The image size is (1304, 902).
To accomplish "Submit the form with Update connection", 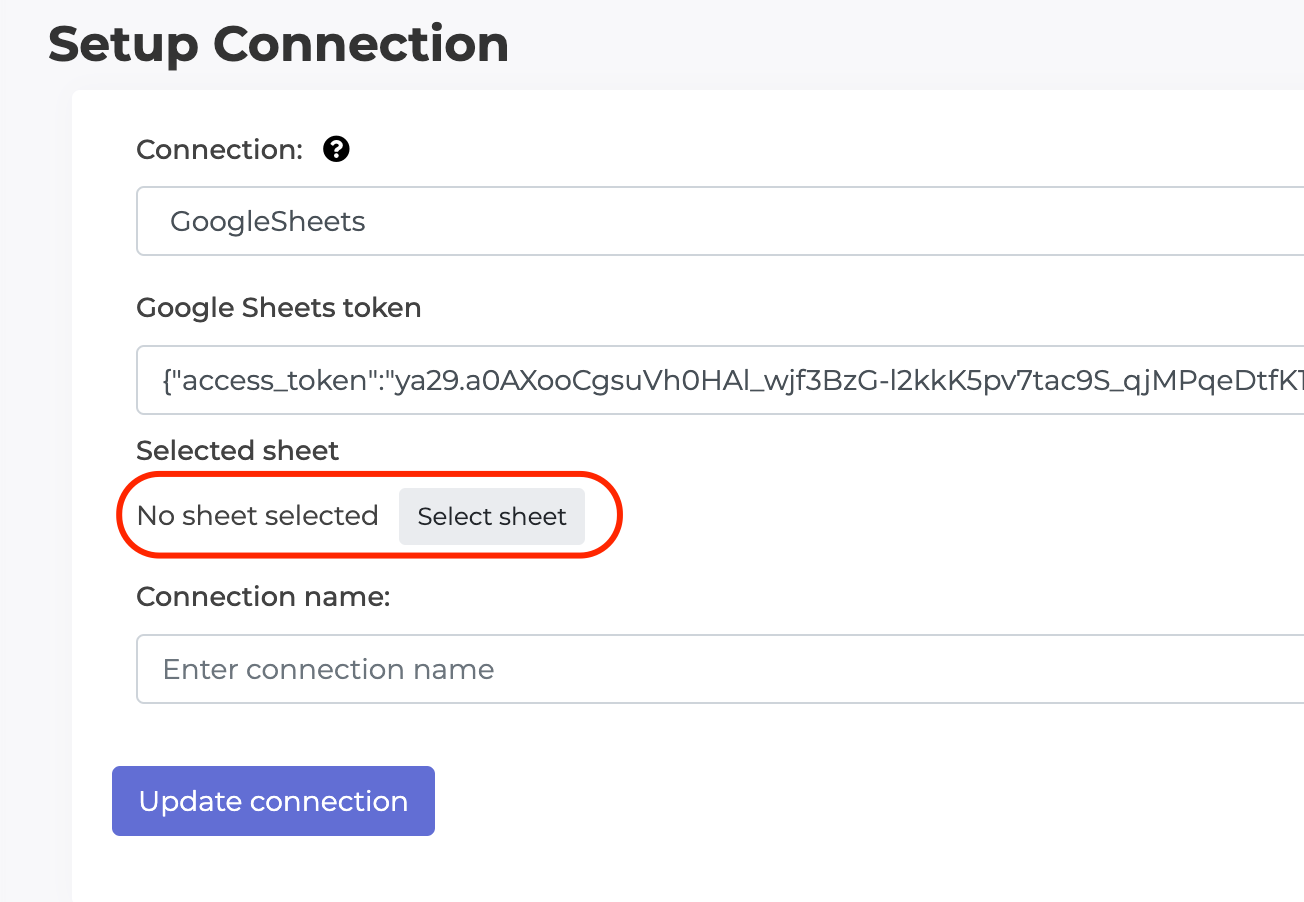I will 273,800.
